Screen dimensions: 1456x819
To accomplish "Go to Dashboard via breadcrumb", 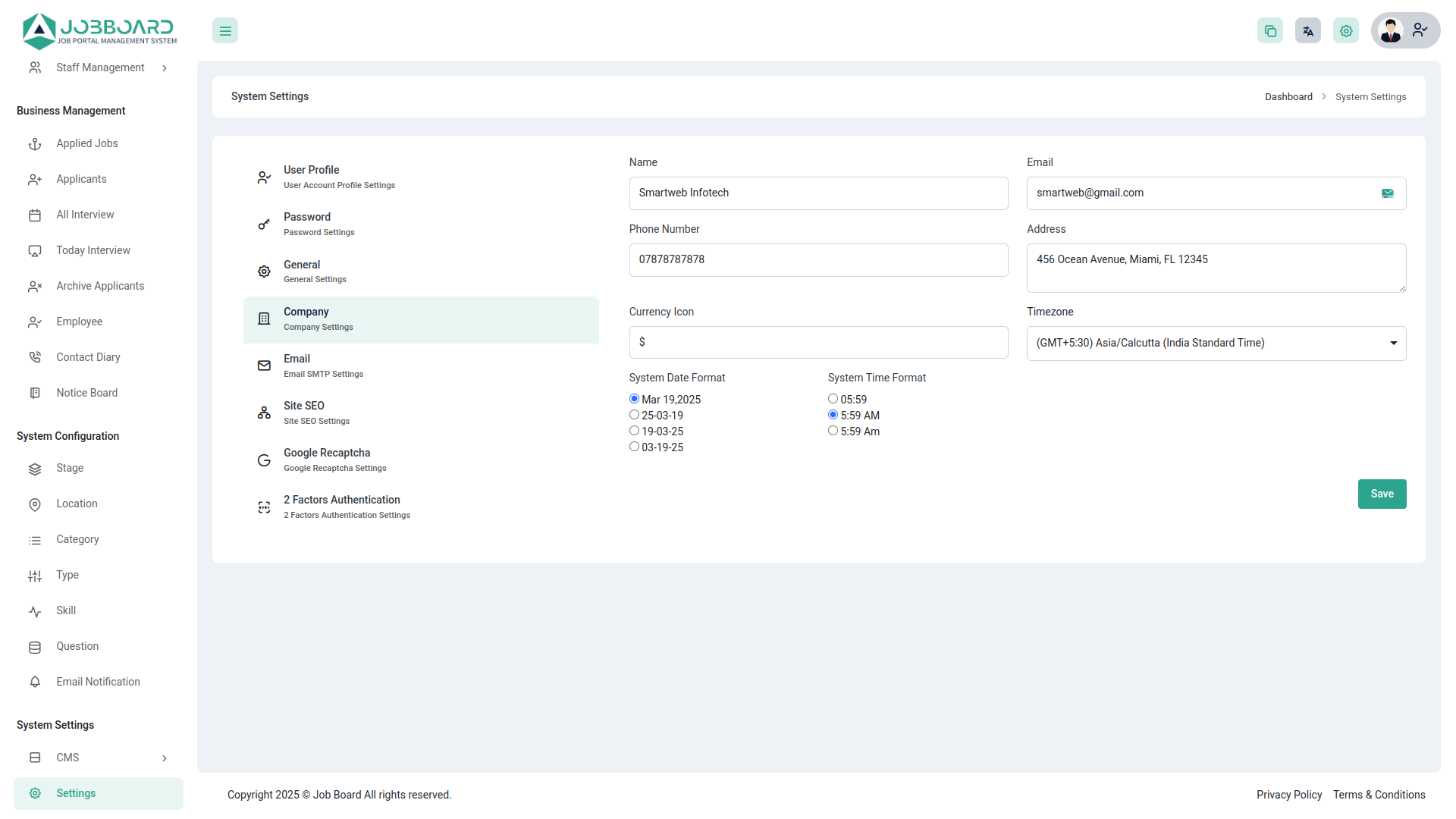I will click(1288, 97).
